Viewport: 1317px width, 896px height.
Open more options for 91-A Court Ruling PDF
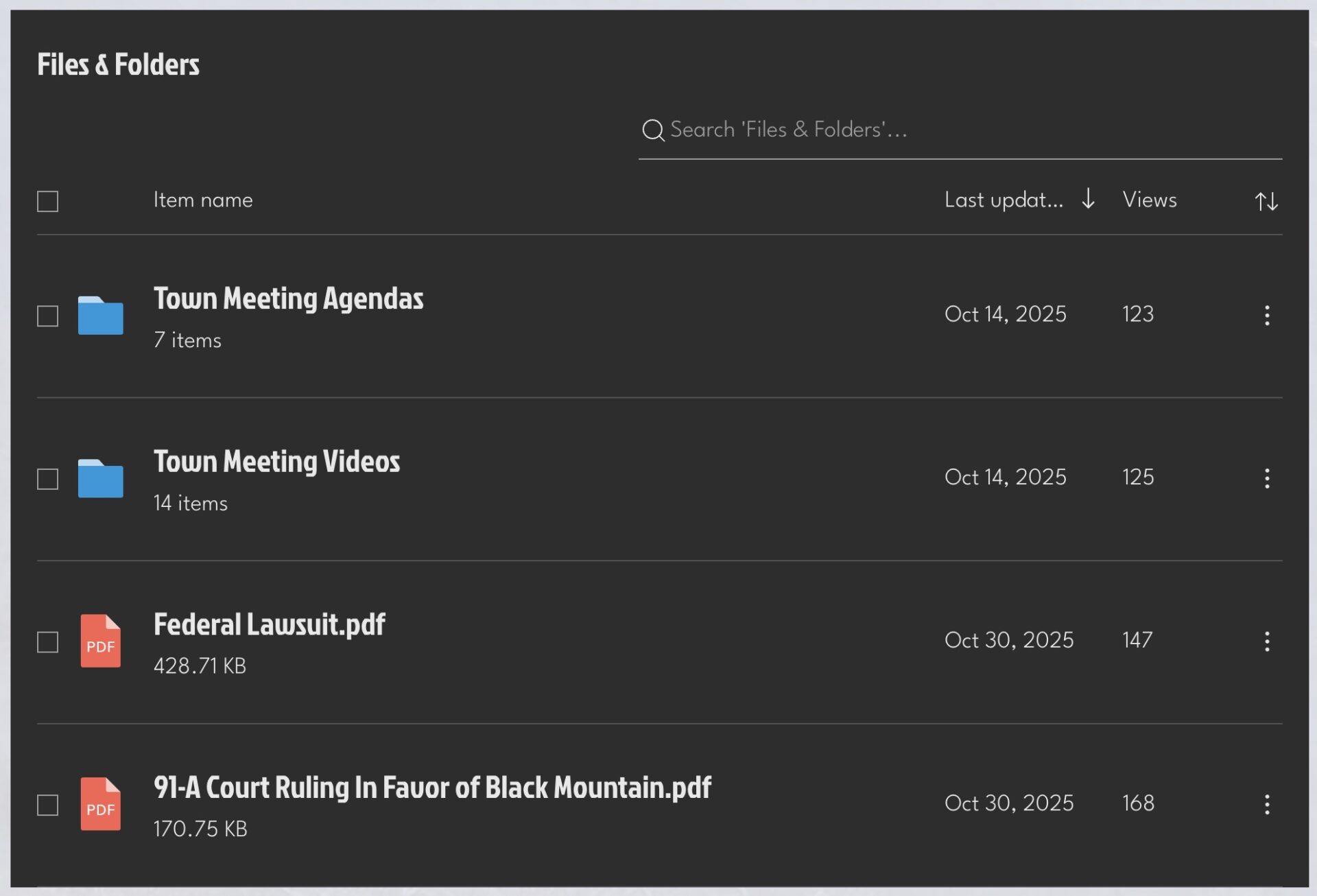(1266, 804)
